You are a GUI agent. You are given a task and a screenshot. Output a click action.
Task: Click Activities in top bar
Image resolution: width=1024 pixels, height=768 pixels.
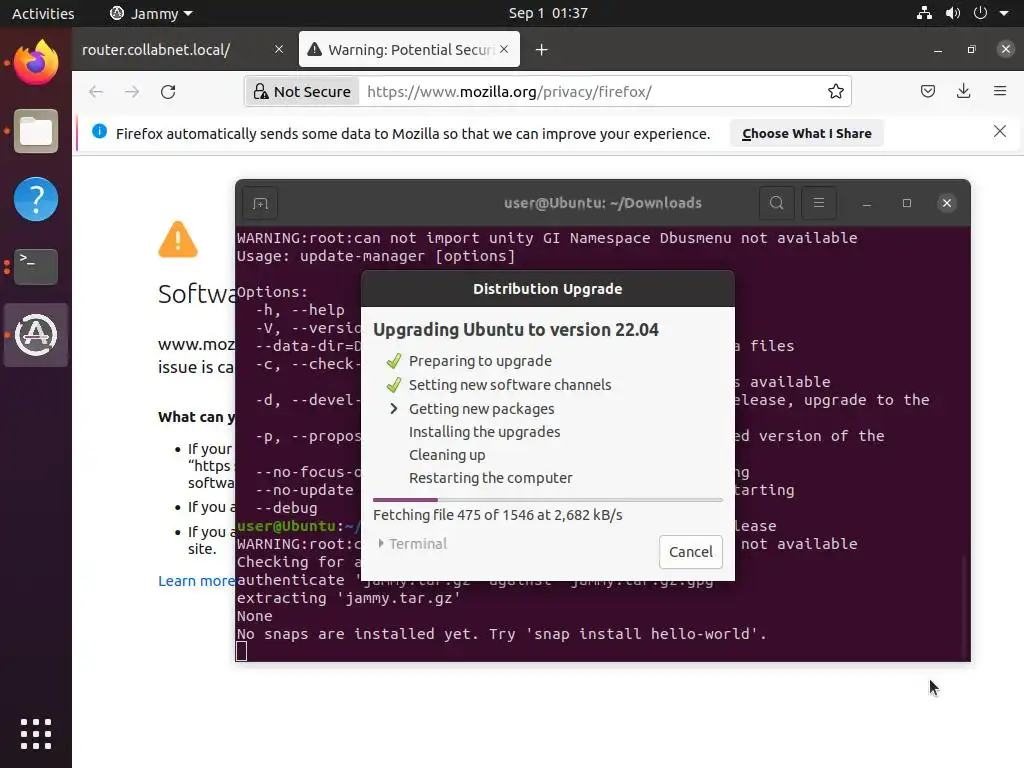pyautogui.click(x=43, y=13)
